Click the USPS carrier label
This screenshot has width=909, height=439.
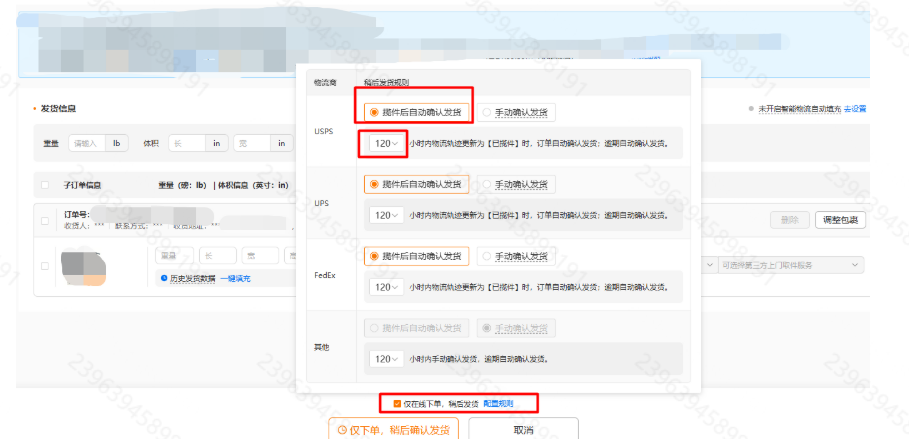click(x=323, y=132)
